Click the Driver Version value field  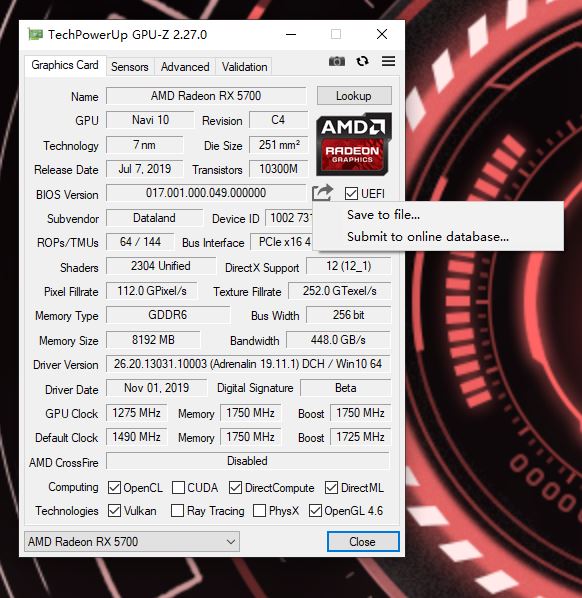248,364
